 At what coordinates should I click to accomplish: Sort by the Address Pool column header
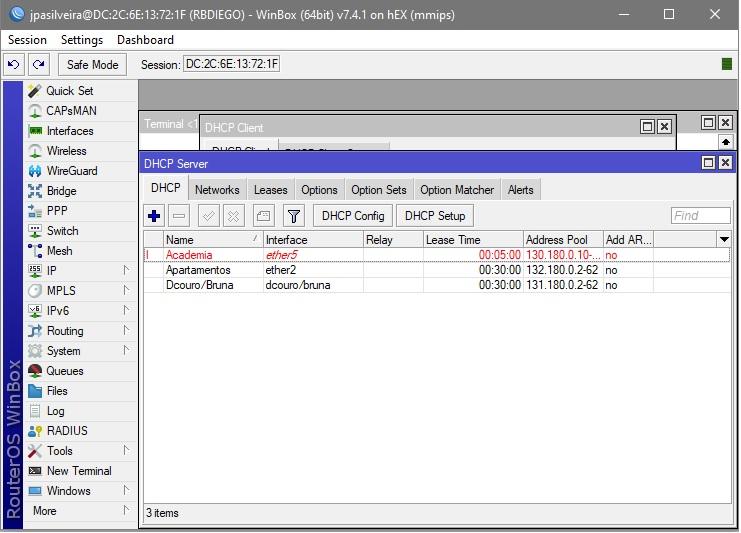click(563, 240)
